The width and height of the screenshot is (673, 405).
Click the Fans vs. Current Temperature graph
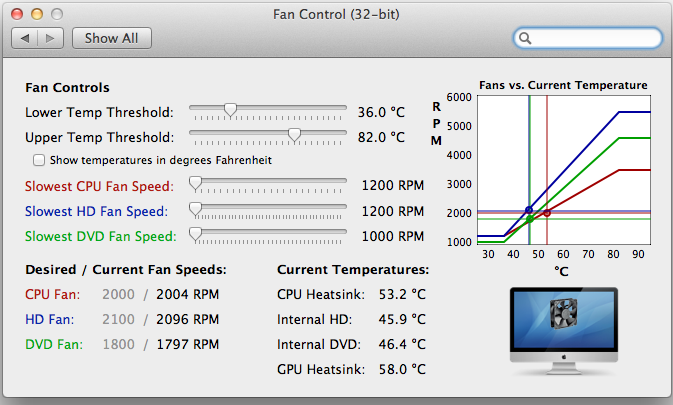564,170
